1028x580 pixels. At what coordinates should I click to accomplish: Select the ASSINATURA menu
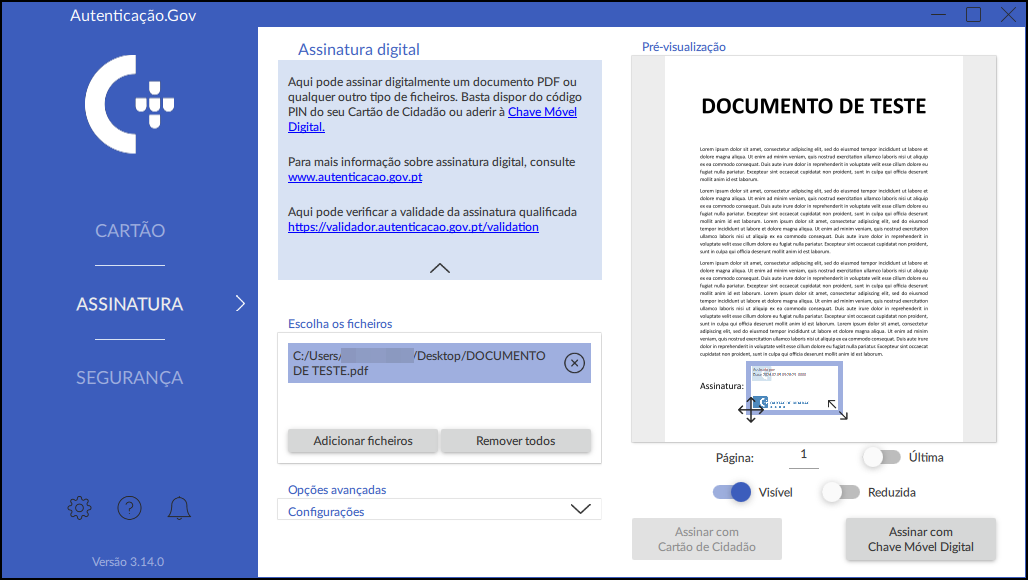pos(130,304)
